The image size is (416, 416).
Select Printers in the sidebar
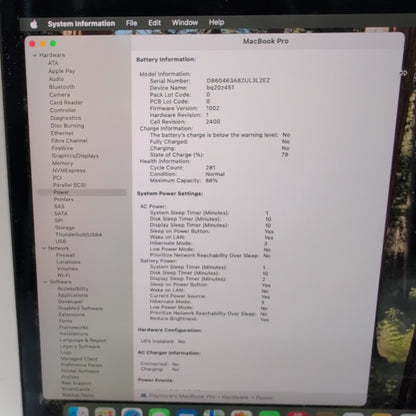[64, 199]
